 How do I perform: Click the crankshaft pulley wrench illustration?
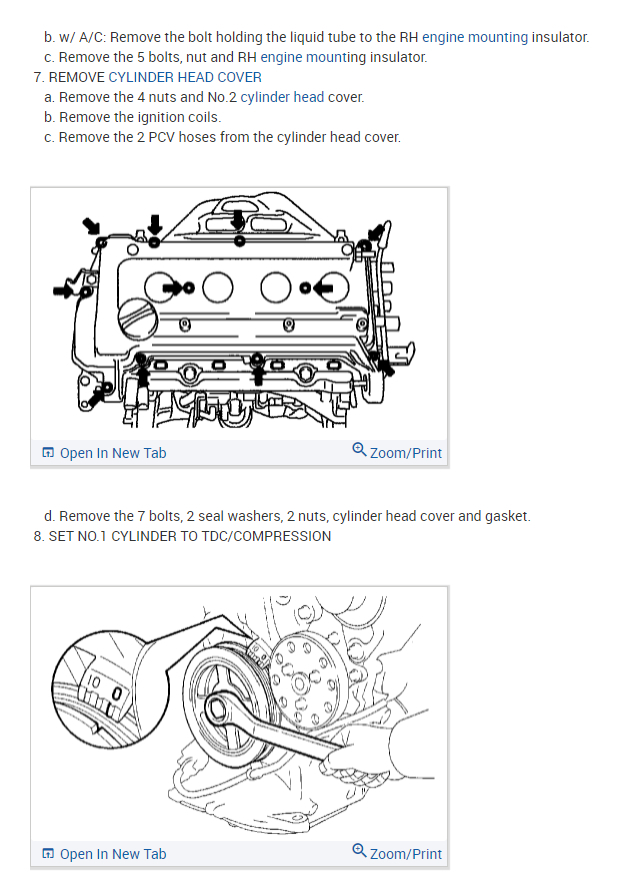coord(239,714)
